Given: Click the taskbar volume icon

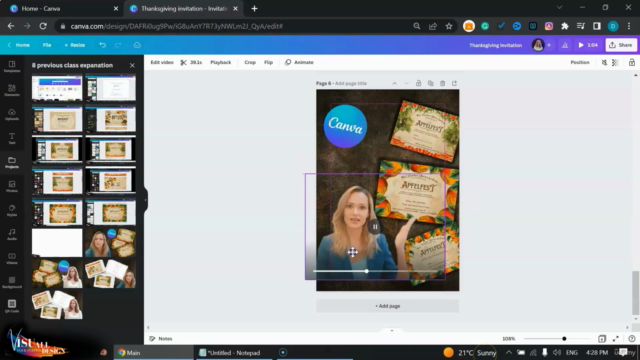Looking at the screenshot, I should [x=557, y=352].
